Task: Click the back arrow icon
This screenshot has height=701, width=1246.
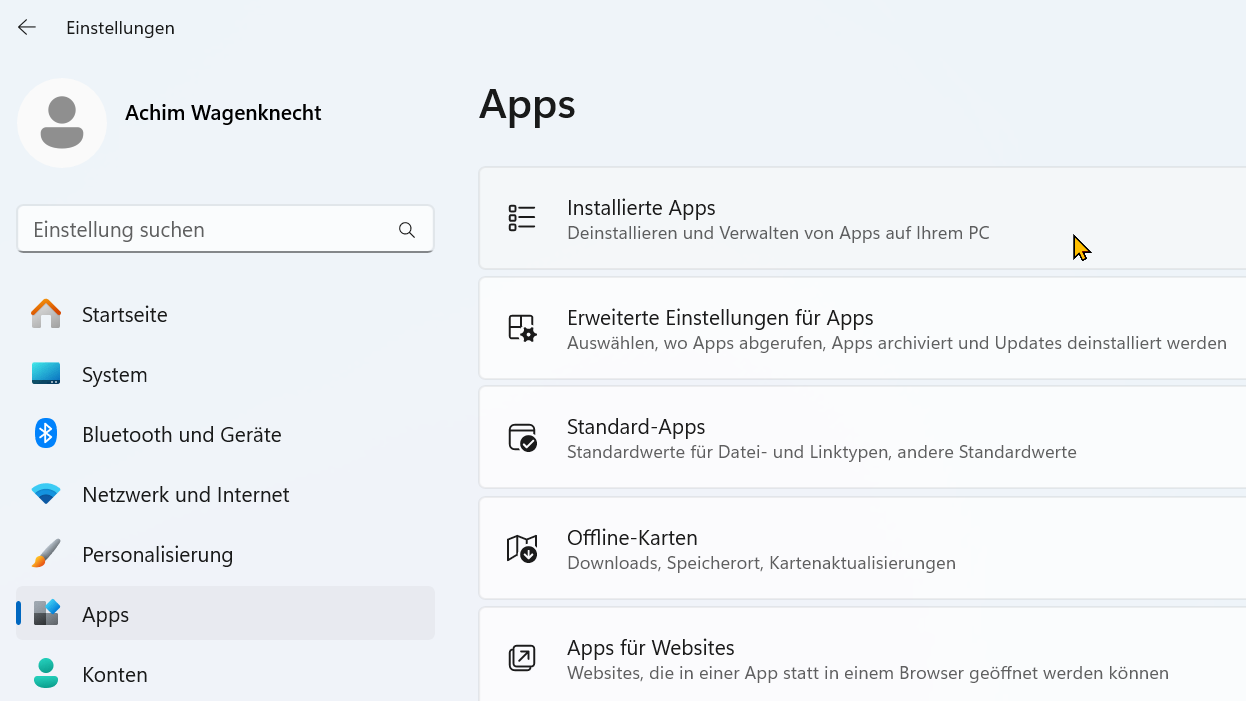Action: 27,28
